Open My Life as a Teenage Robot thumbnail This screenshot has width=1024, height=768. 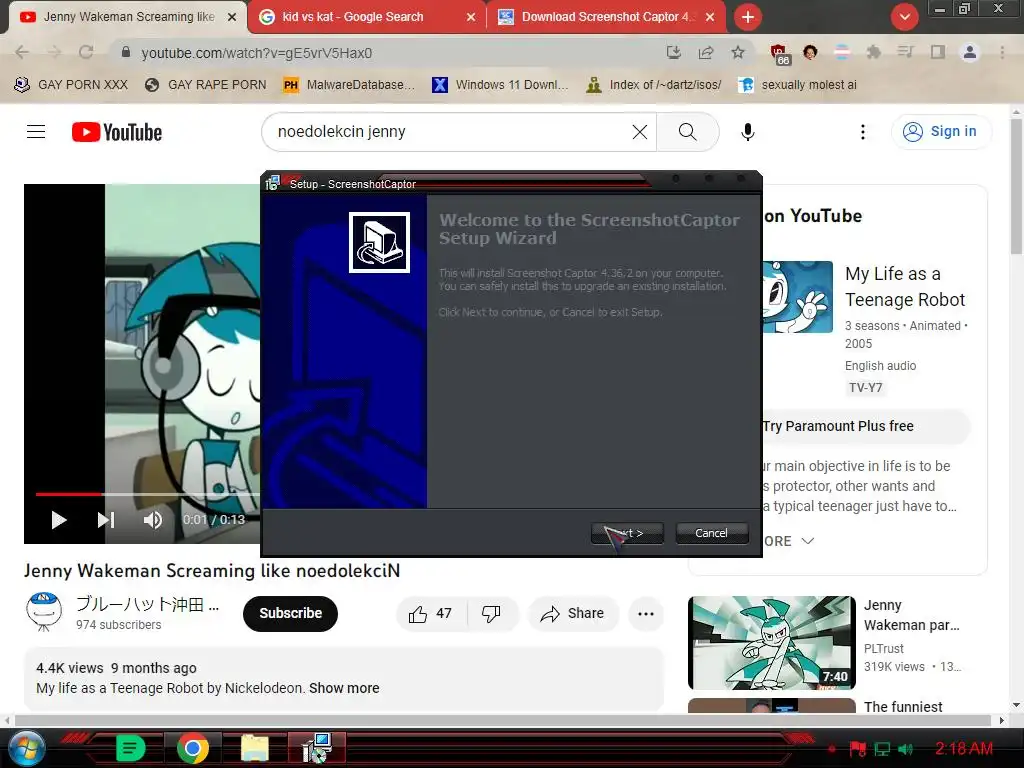tap(797, 297)
